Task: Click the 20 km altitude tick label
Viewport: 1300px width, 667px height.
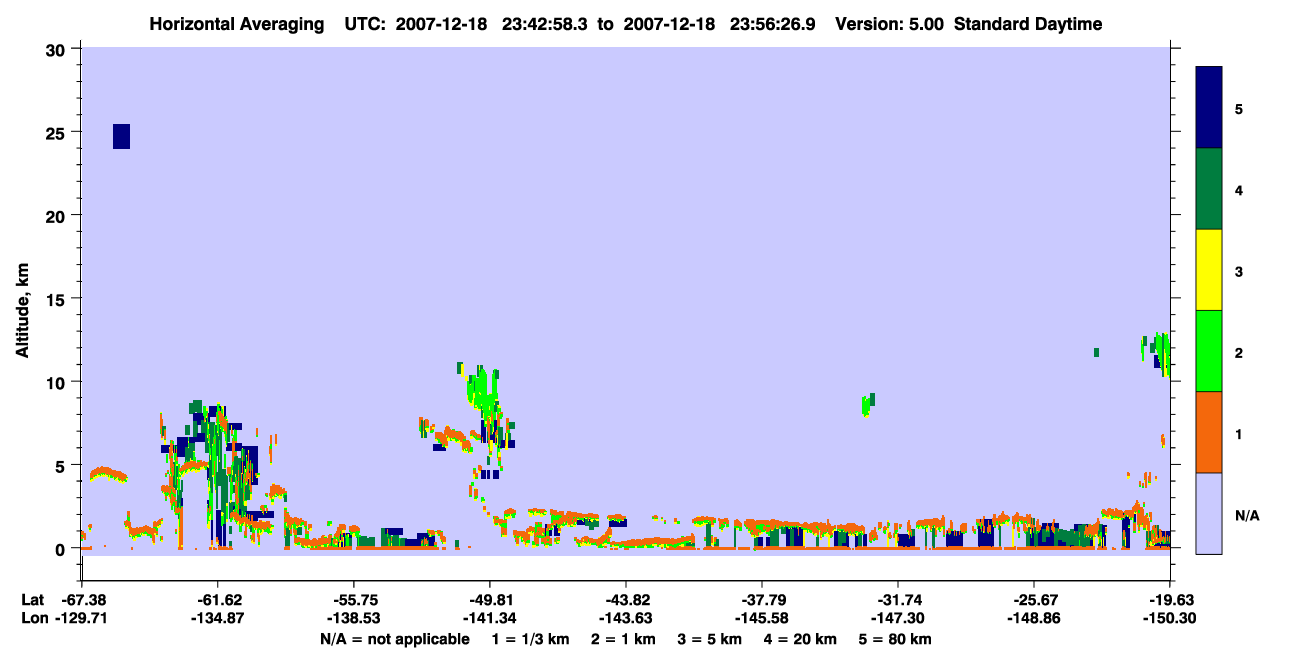Action: (58, 216)
